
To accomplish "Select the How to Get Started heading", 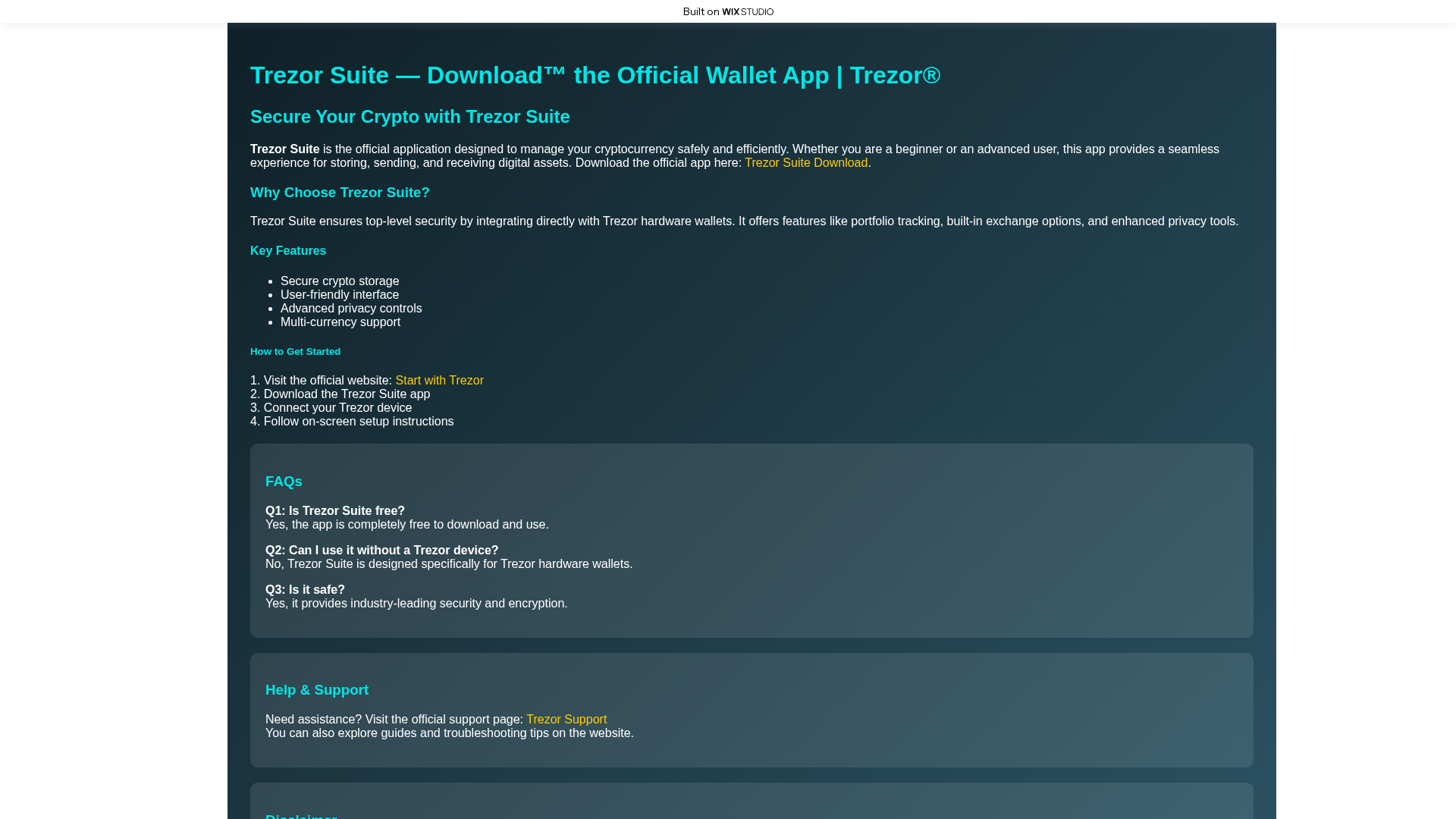I will pos(295,351).
